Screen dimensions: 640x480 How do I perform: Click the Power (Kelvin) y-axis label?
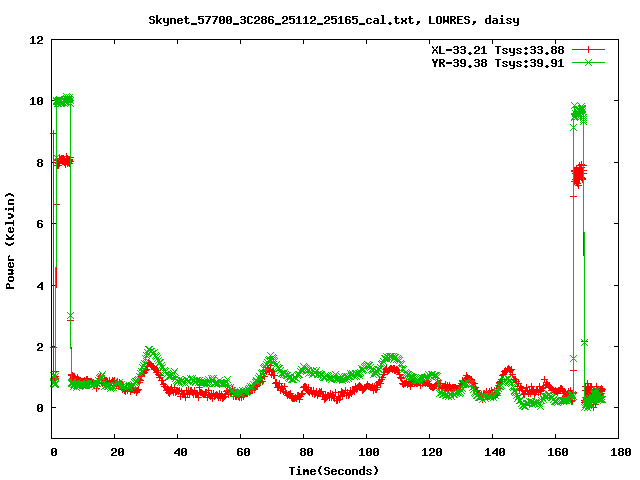(10, 241)
